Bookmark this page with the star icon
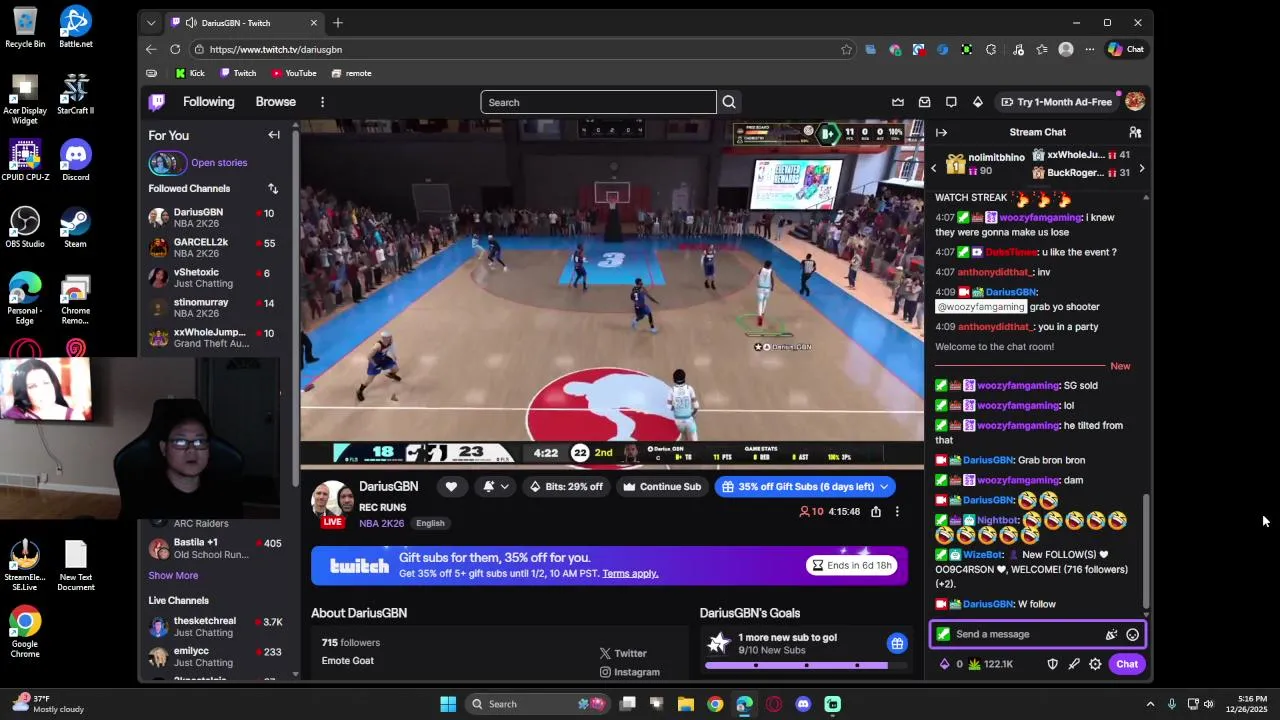The image size is (1280, 720). click(x=846, y=49)
